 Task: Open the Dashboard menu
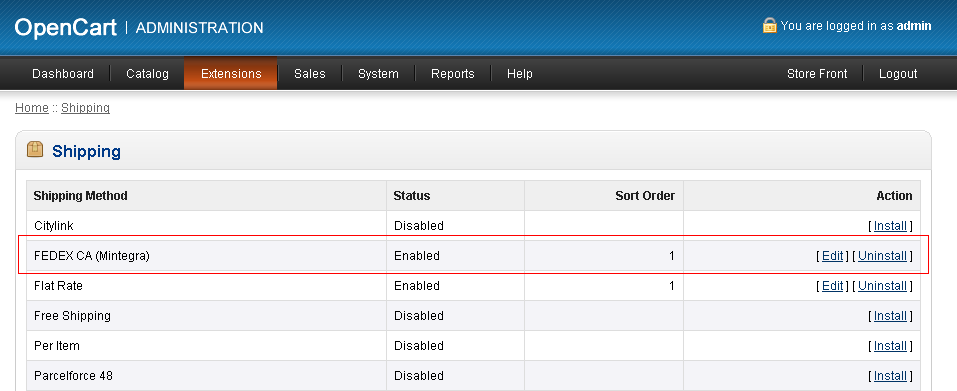(x=63, y=74)
